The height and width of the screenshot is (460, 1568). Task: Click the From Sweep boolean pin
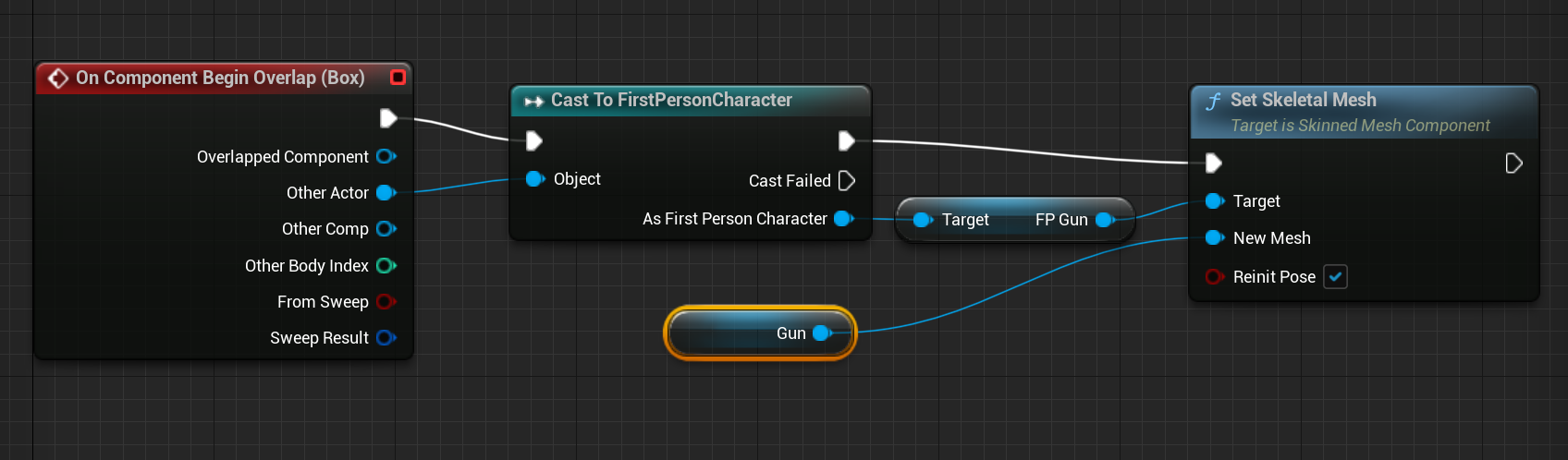pyautogui.click(x=386, y=302)
